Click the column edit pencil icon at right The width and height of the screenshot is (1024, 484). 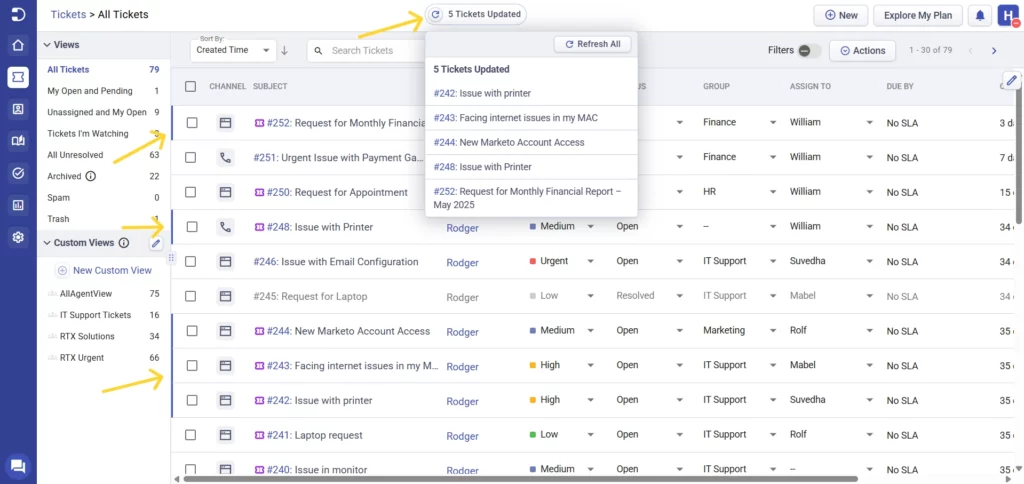click(1011, 80)
